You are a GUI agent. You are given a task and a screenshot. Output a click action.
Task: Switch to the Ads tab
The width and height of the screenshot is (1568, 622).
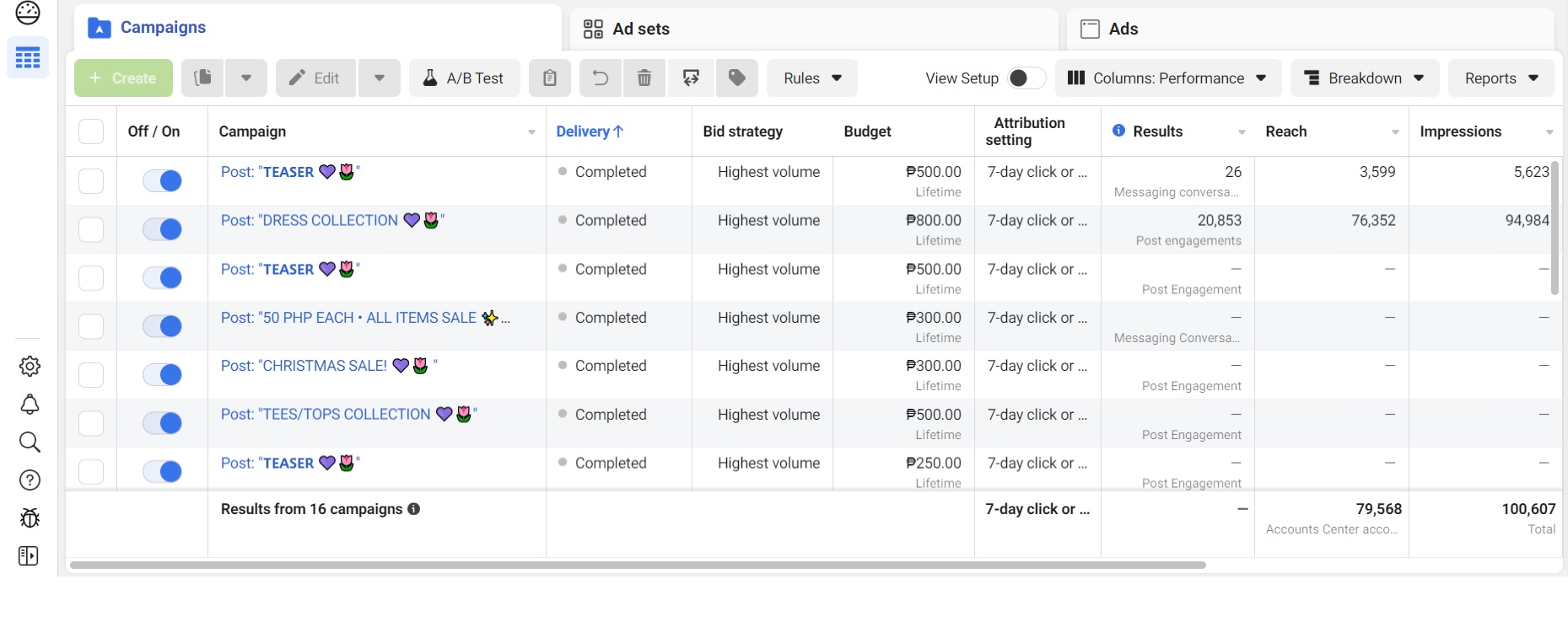[x=1123, y=29]
